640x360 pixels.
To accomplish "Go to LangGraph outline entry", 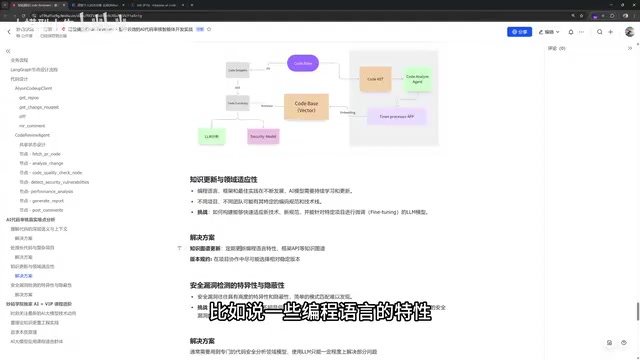I will (x=34, y=69).
